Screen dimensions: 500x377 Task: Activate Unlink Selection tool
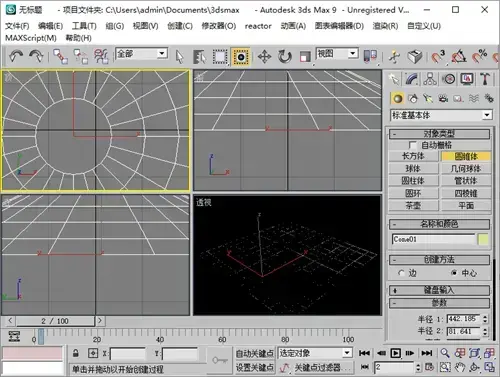pyautogui.click(x=80, y=56)
